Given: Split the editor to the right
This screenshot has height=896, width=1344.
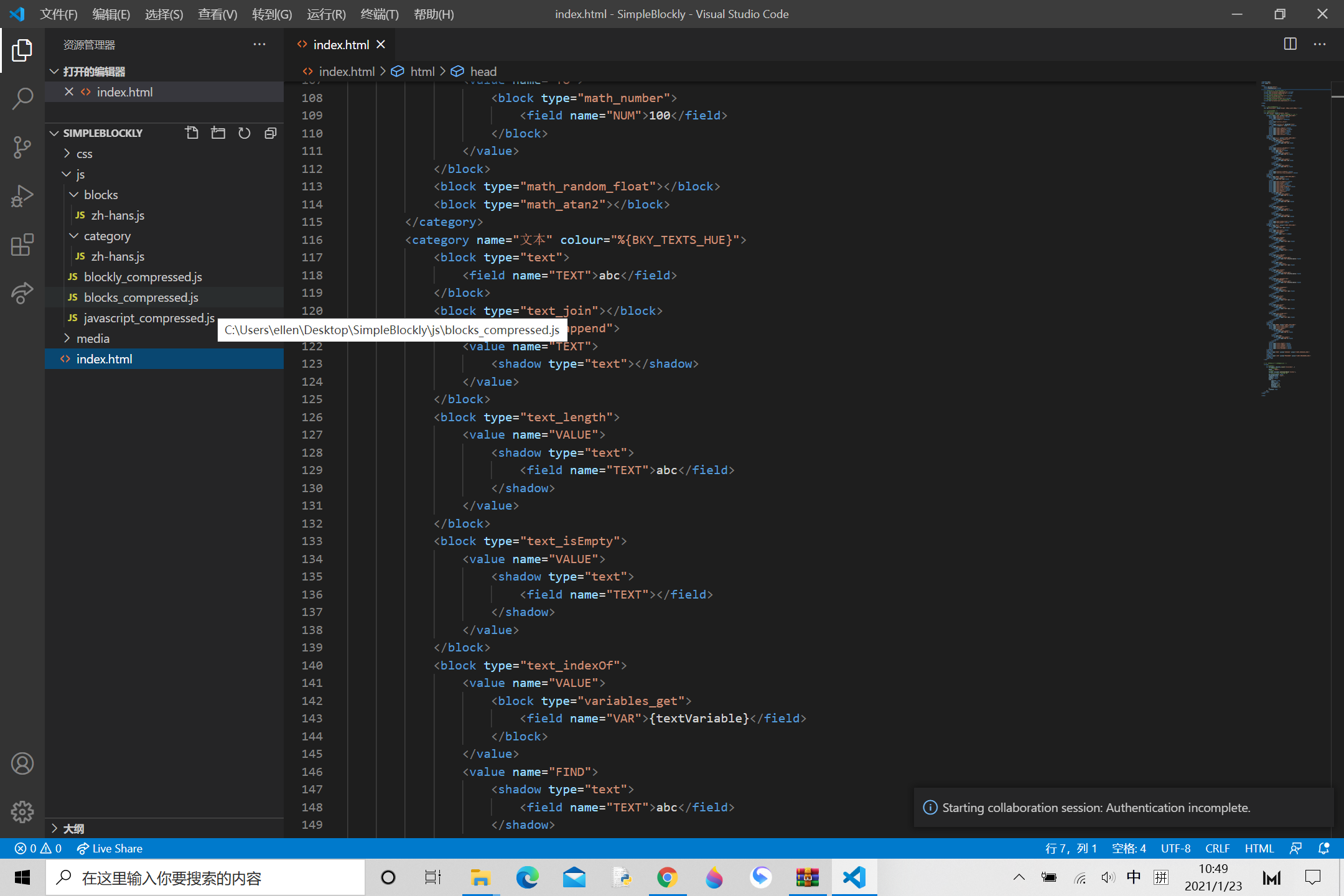Looking at the screenshot, I should 1290,44.
